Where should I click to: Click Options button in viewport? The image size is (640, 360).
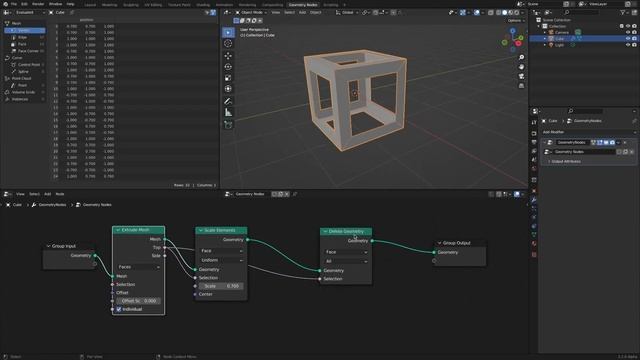click(516, 20)
